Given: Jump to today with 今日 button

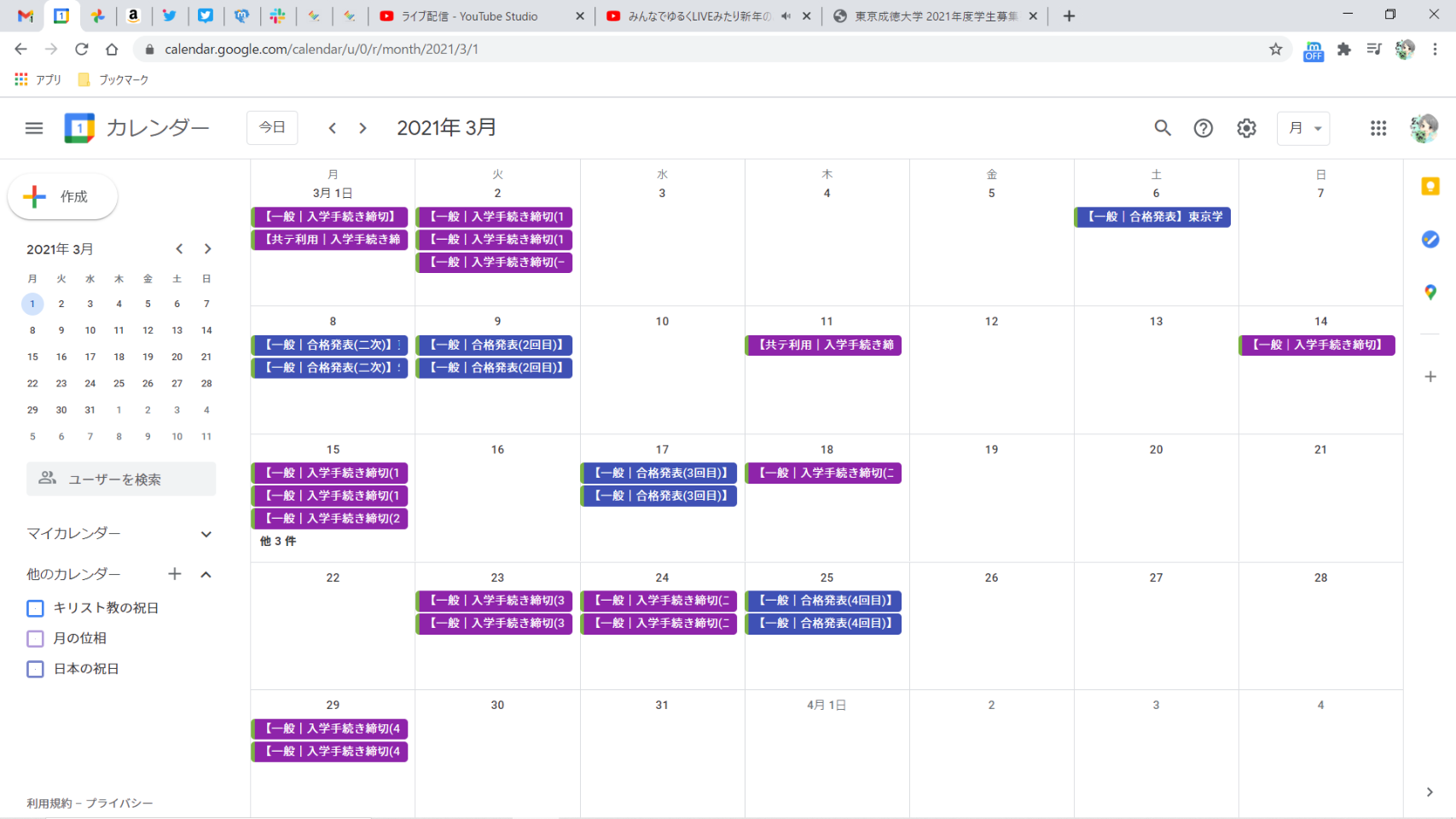Looking at the screenshot, I should [272, 128].
